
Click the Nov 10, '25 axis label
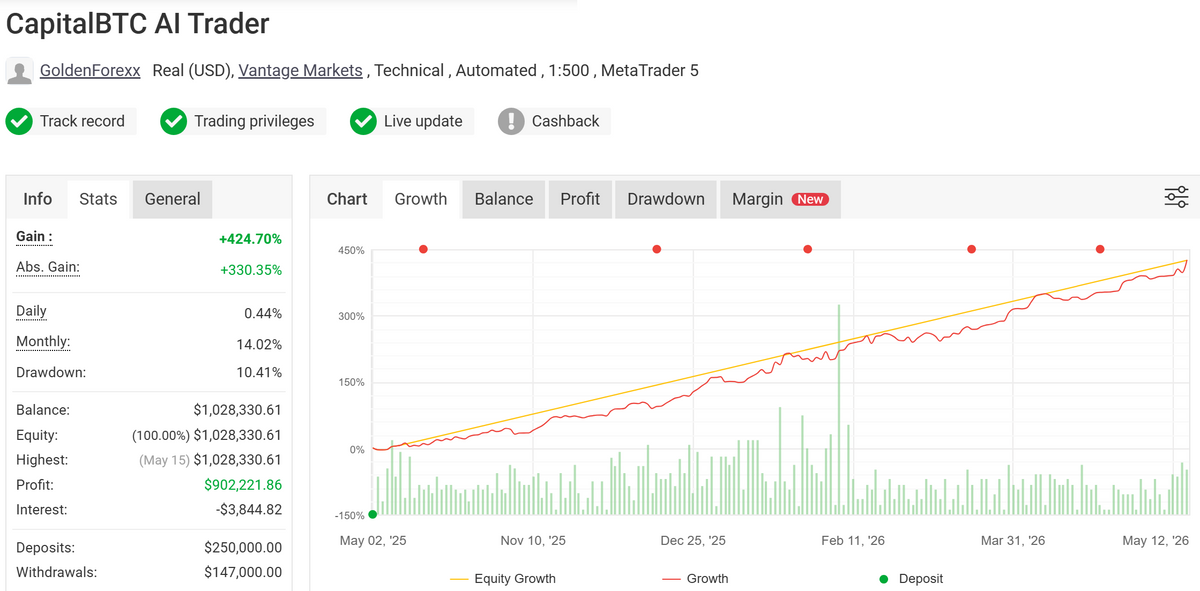533,540
